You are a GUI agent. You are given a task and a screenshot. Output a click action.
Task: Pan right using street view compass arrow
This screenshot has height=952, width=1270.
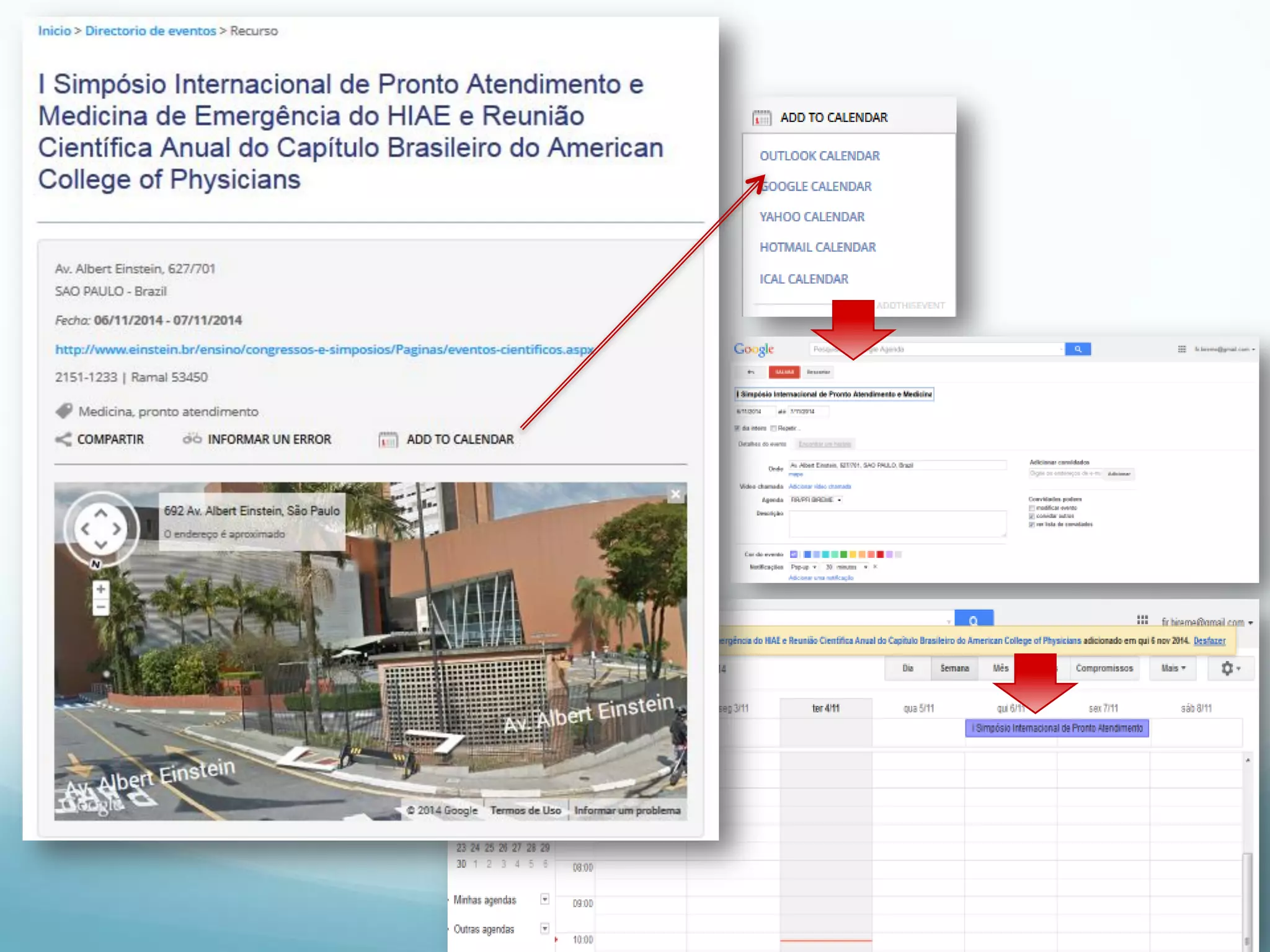(x=117, y=529)
